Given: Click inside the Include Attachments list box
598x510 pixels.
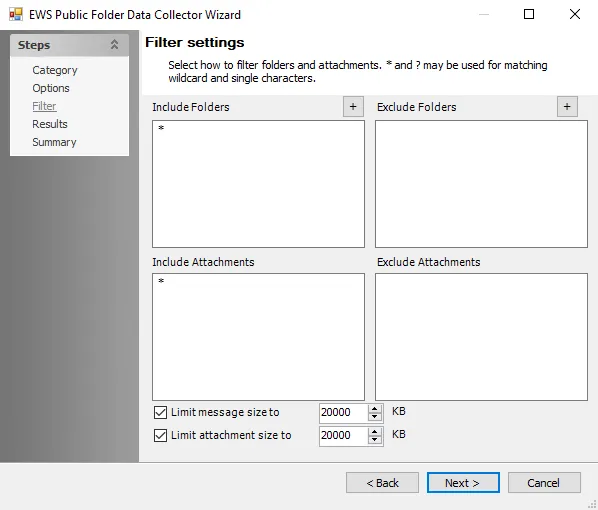Looking at the screenshot, I should point(258,337).
